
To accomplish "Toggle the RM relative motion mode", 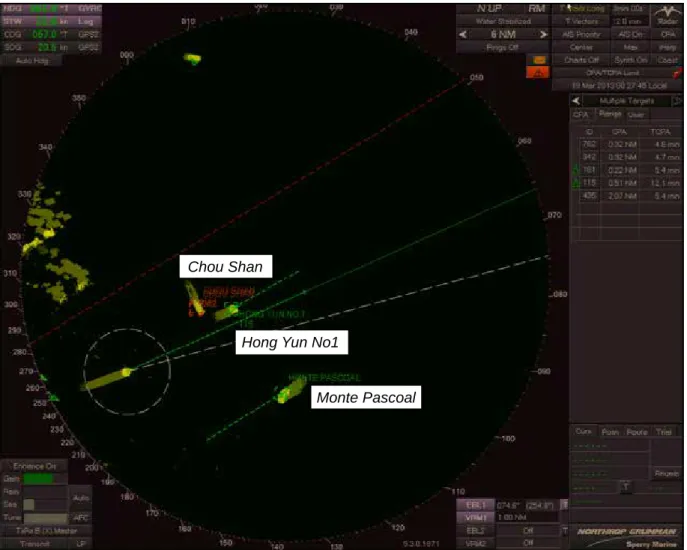I will [x=537, y=9].
